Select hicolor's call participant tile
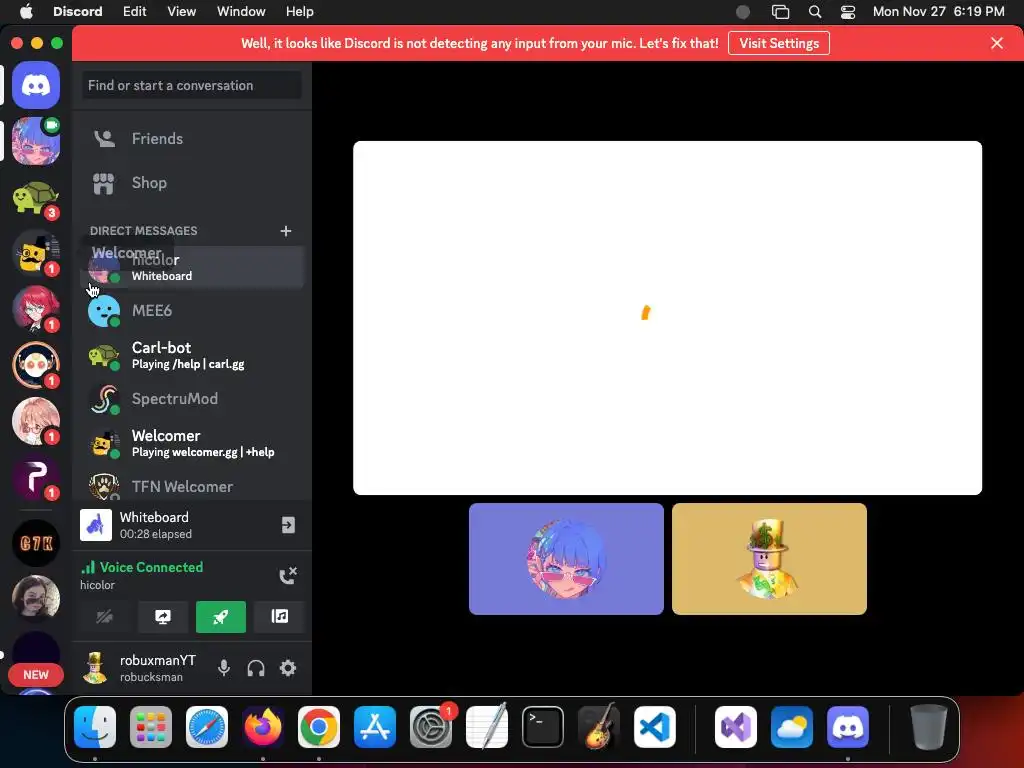Image resolution: width=1024 pixels, height=768 pixels. coord(566,559)
